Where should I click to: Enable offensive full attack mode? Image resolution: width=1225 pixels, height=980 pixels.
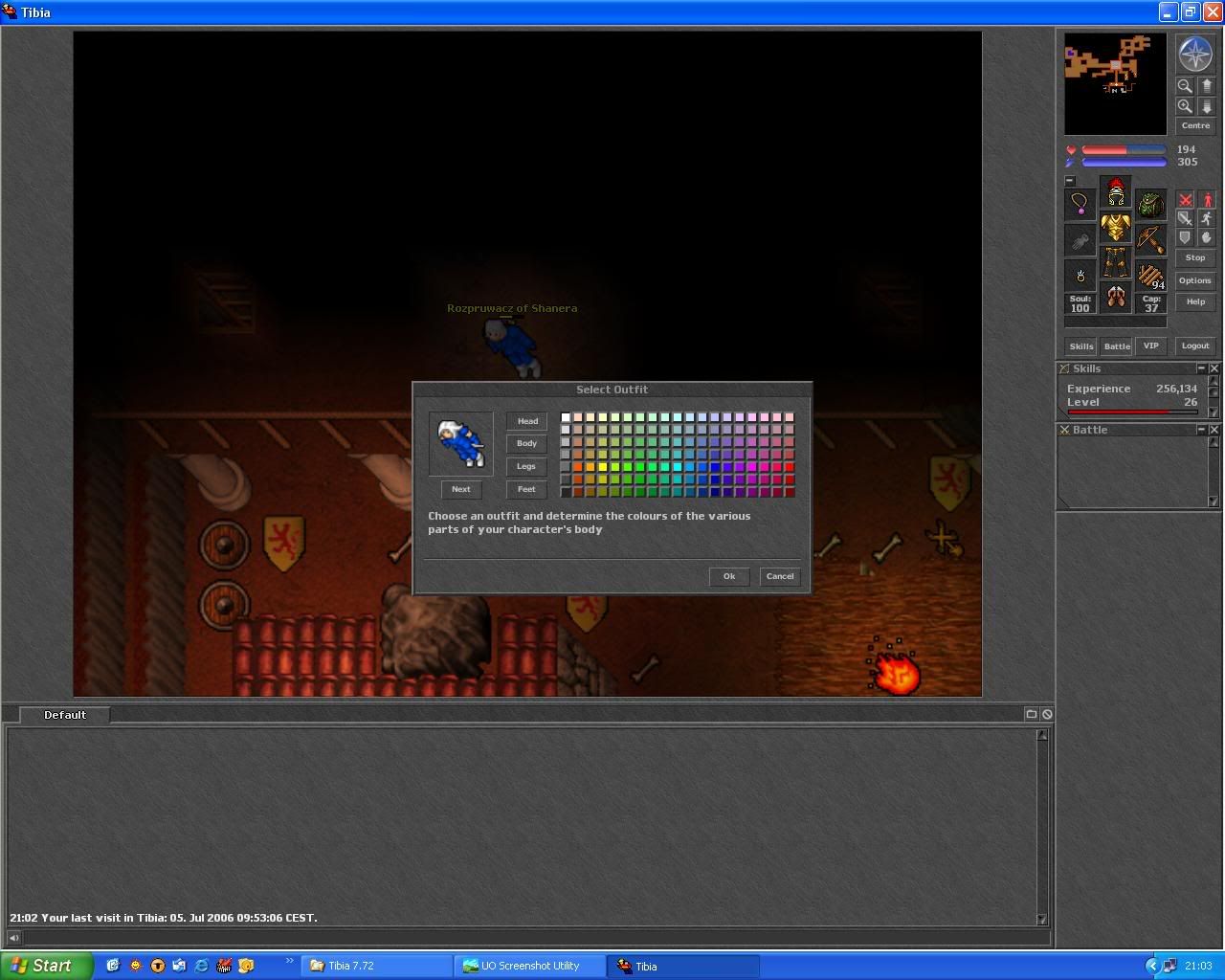1186,200
